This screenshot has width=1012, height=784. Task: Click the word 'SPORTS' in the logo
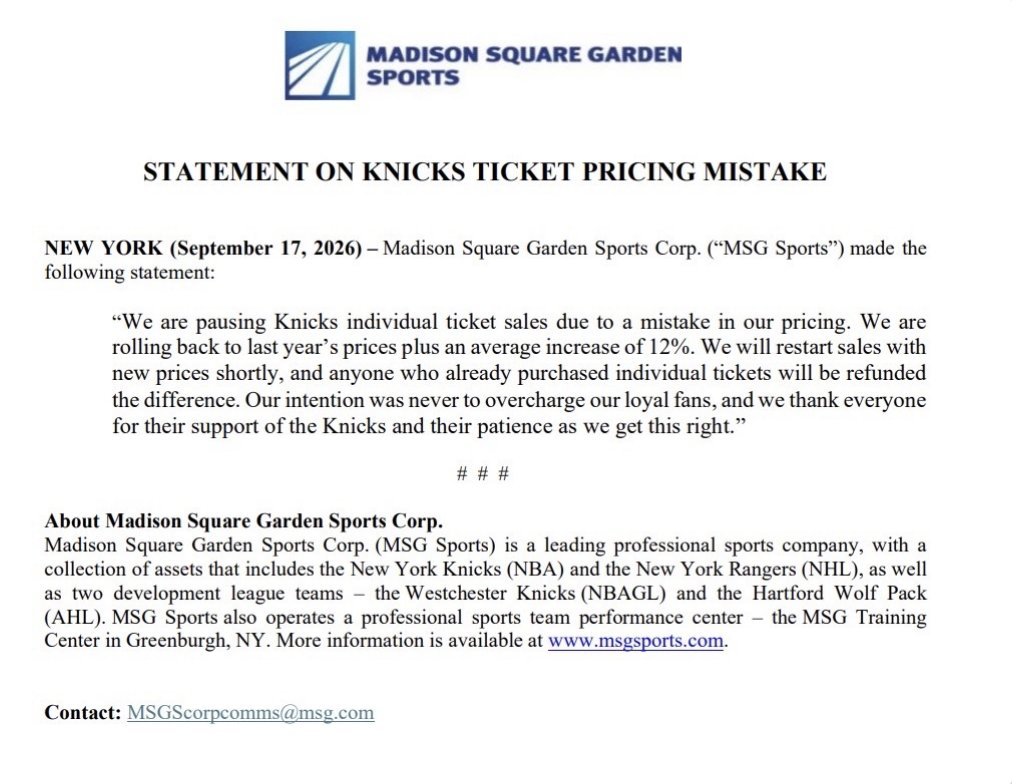(x=413, y=78)
